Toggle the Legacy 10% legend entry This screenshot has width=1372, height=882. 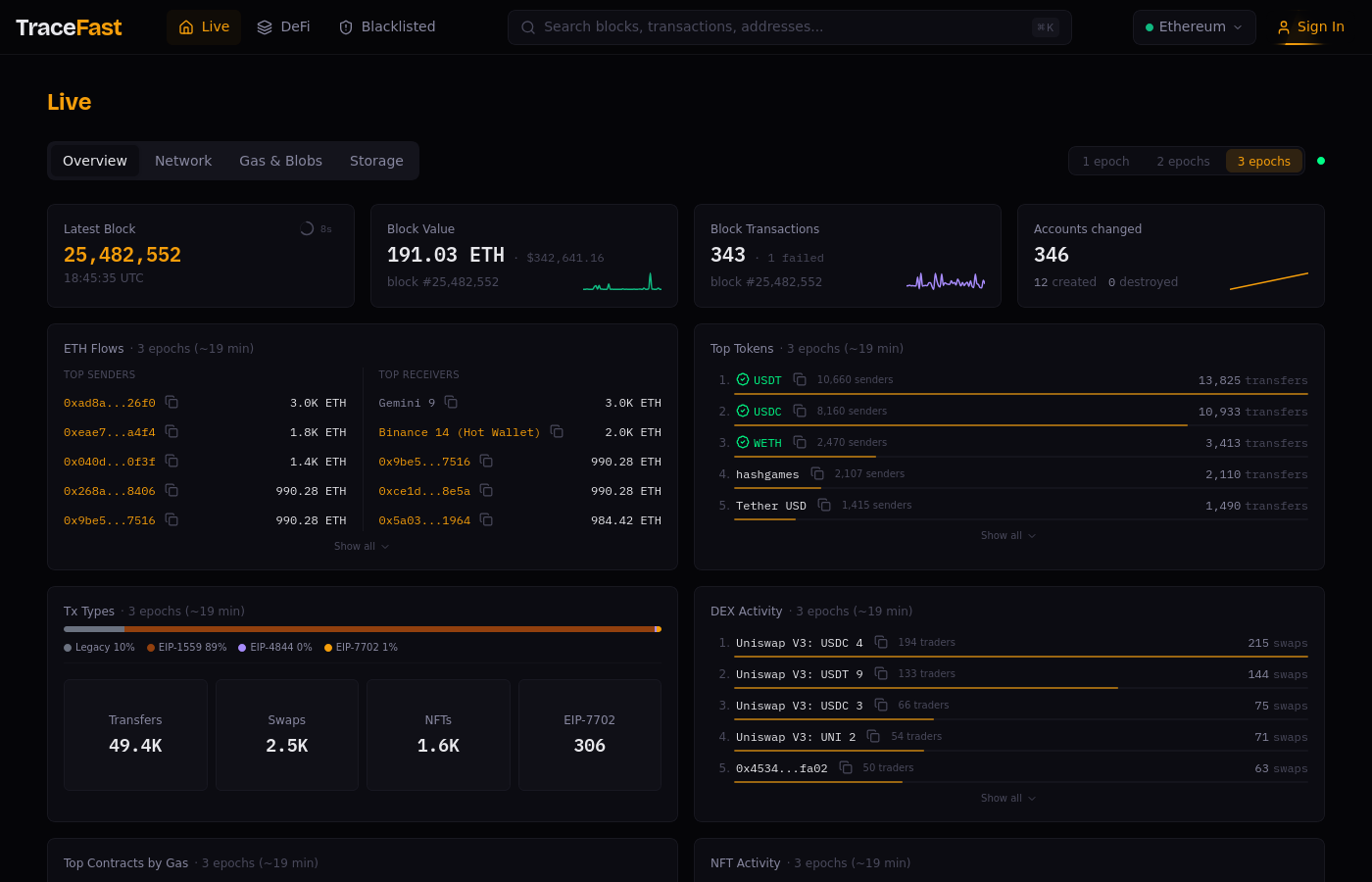[x=99, y=648]
